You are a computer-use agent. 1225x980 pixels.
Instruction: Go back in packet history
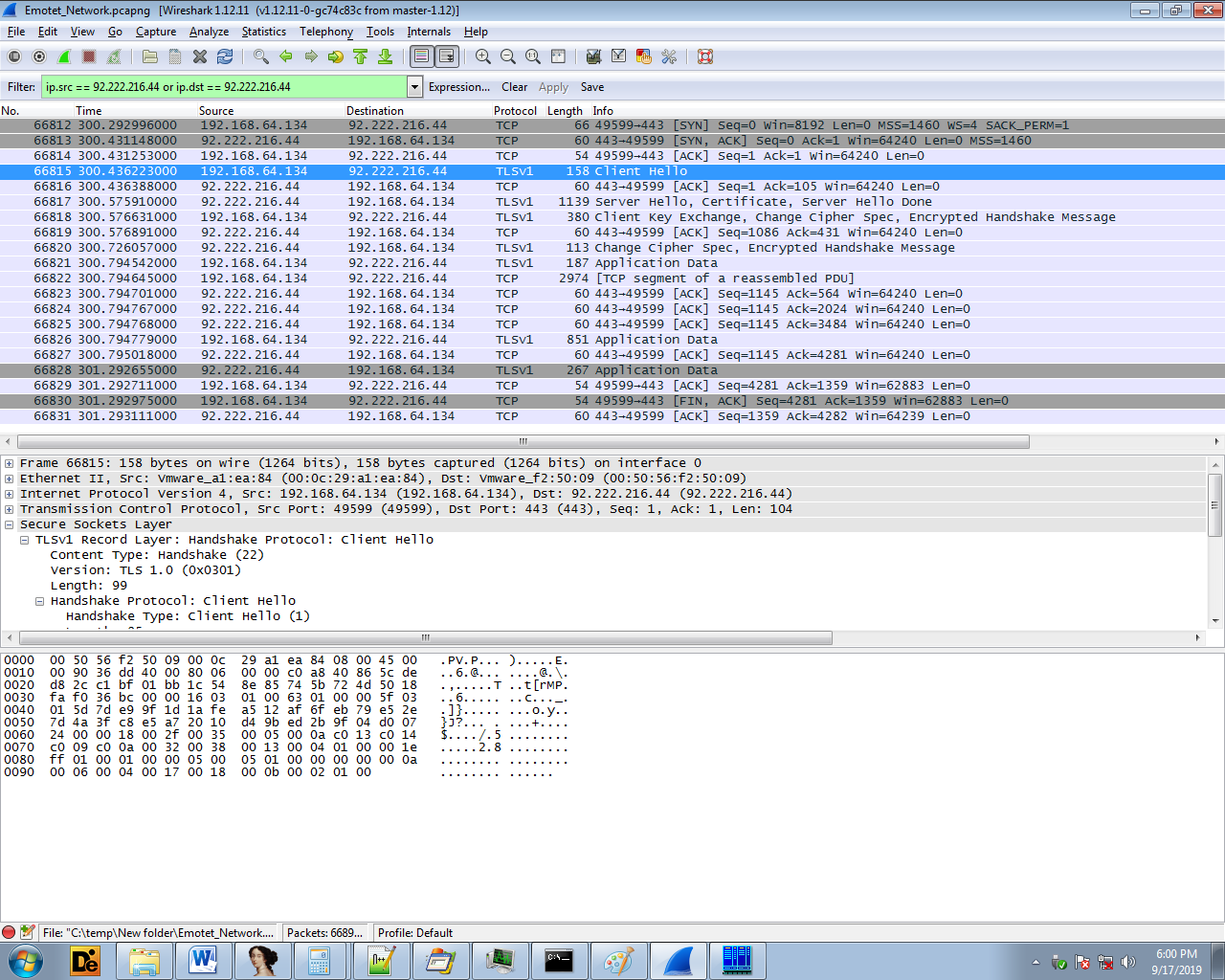tap(285, 56)
